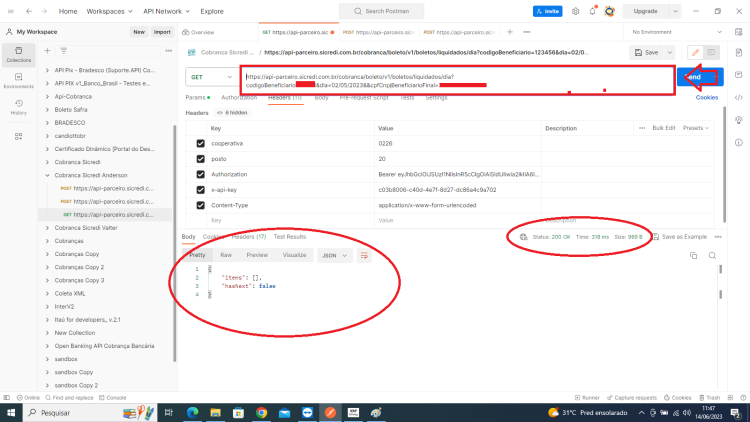
Task: Open the JSON format dropdown
Action: click(x=334, y=255)
